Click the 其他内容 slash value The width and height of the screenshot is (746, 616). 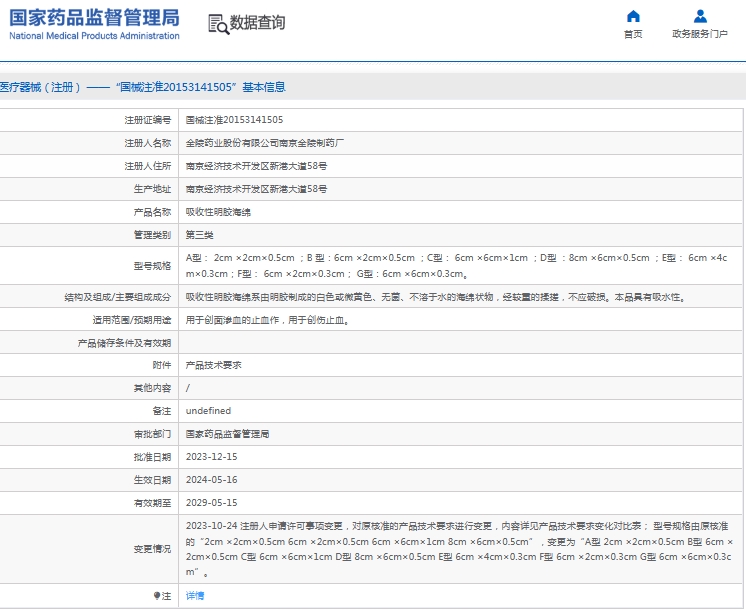pyautogui.click(x=187, y=388)
